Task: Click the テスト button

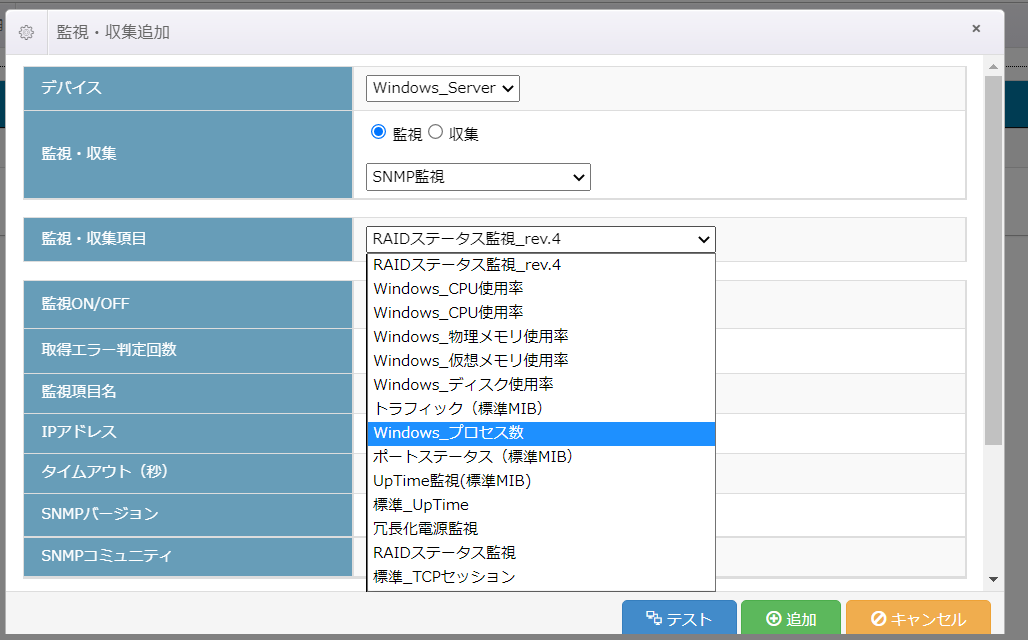Action: pyautogui.click(x=679, y=619)
